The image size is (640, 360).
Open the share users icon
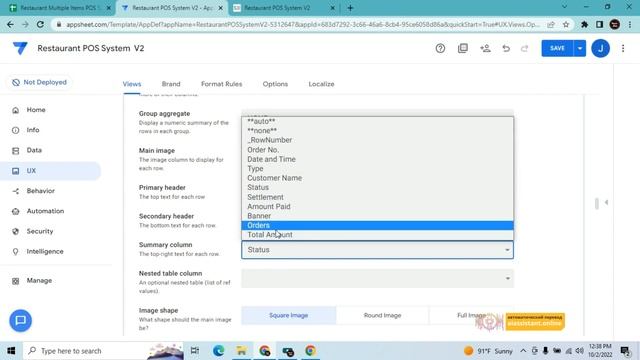click(x=485, y=49)
